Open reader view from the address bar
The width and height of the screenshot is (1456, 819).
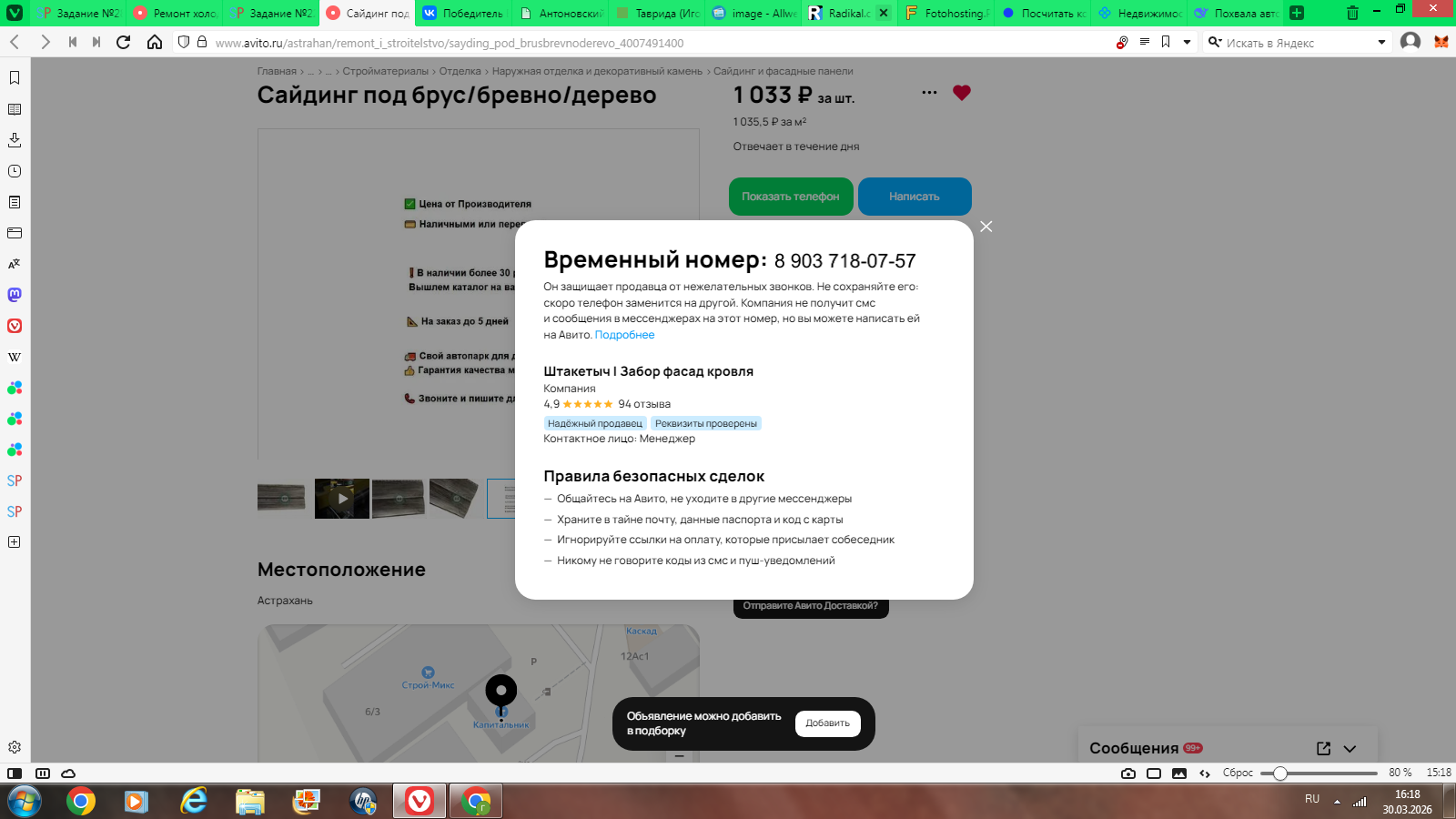(1145, 42)
